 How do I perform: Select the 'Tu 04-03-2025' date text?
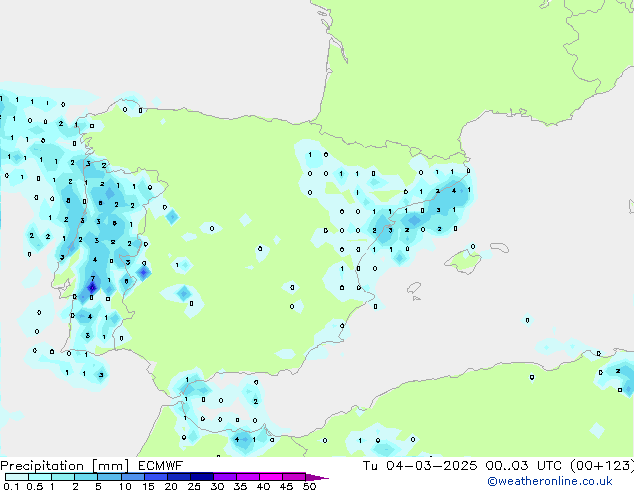(x=420, y=466)
